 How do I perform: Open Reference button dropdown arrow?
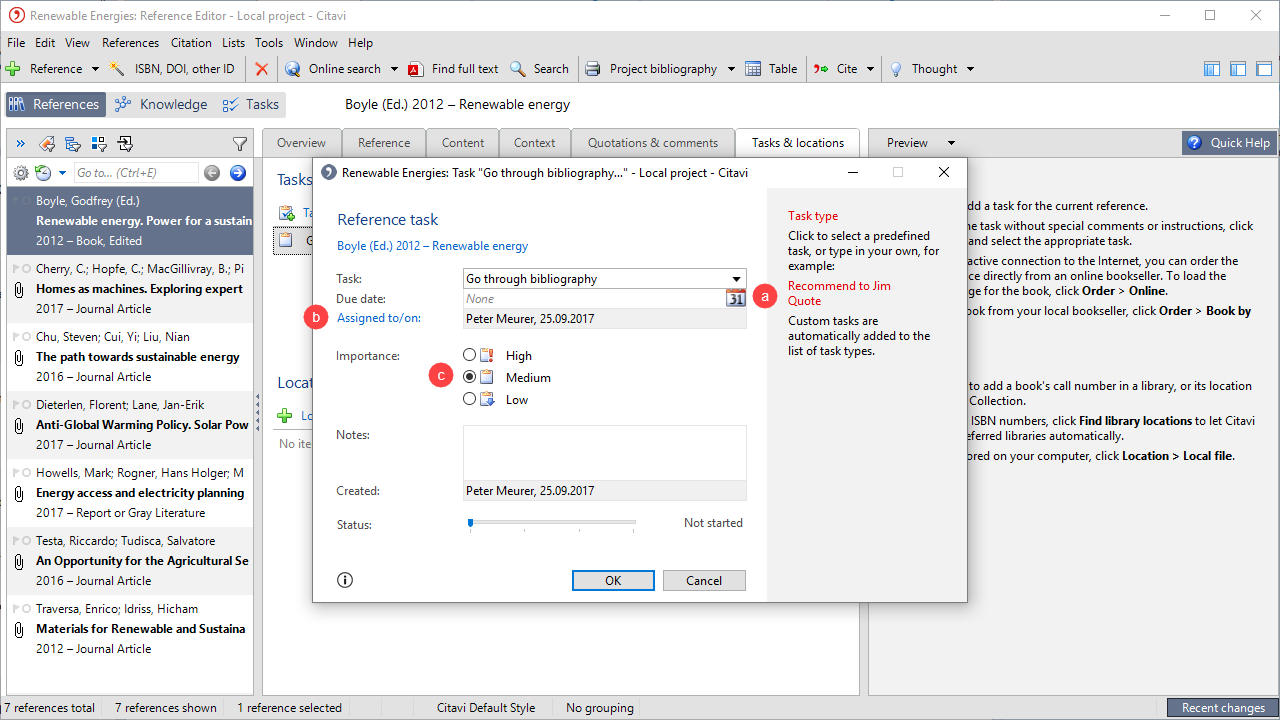[x=95, y=69]
